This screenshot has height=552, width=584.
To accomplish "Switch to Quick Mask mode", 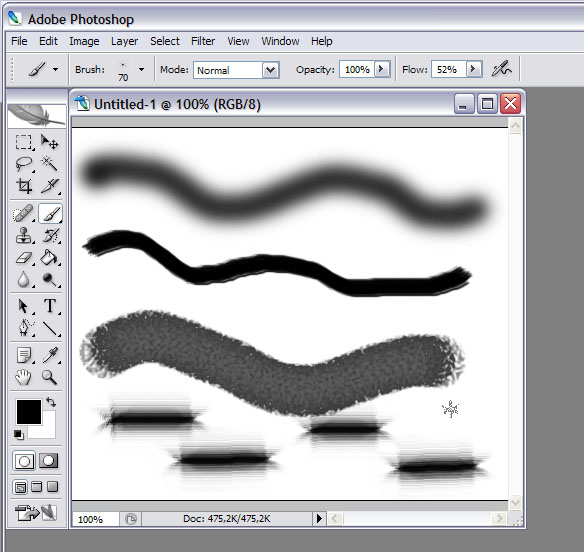I will point(49,461).
